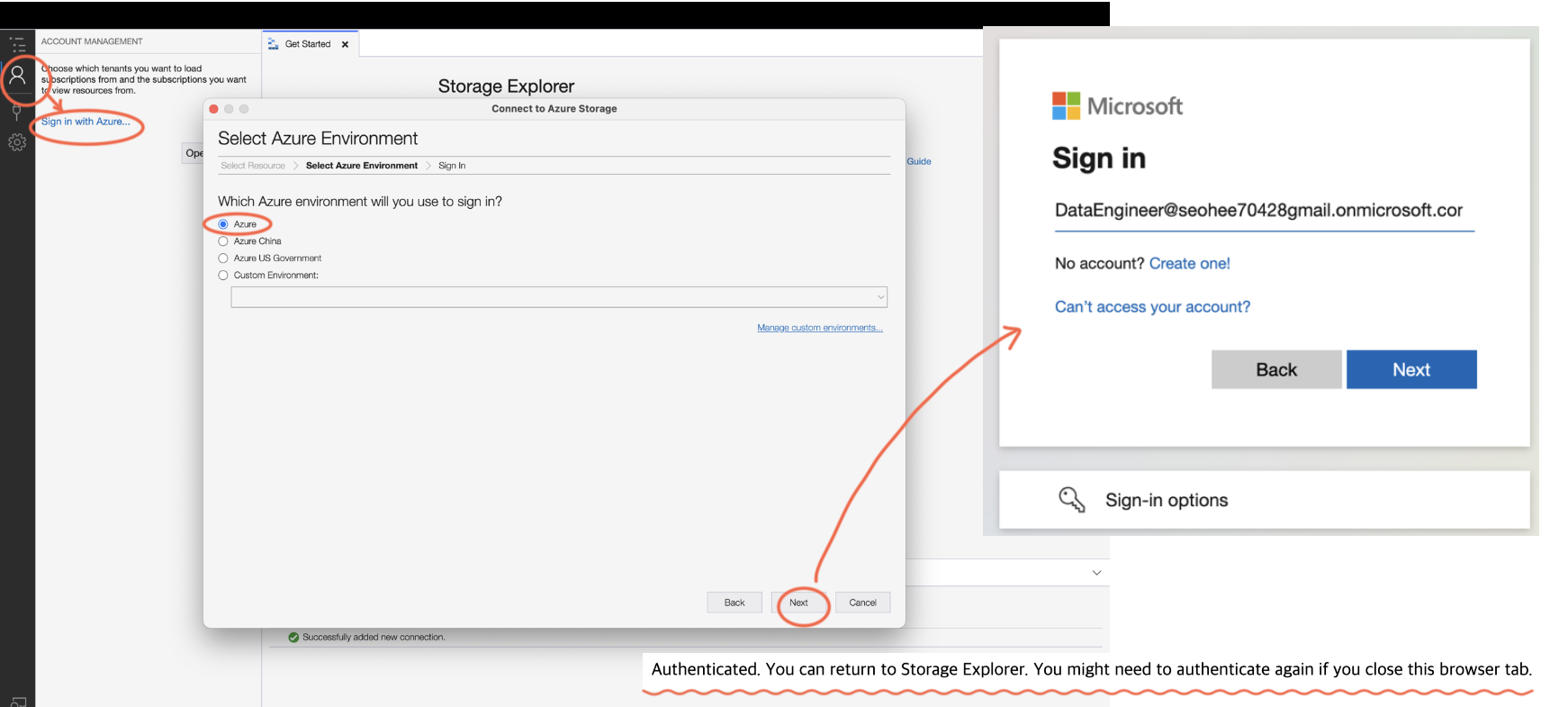Click the green success checkmark icon
Viewport: 1568px width, 707px height.
[293, 637]
